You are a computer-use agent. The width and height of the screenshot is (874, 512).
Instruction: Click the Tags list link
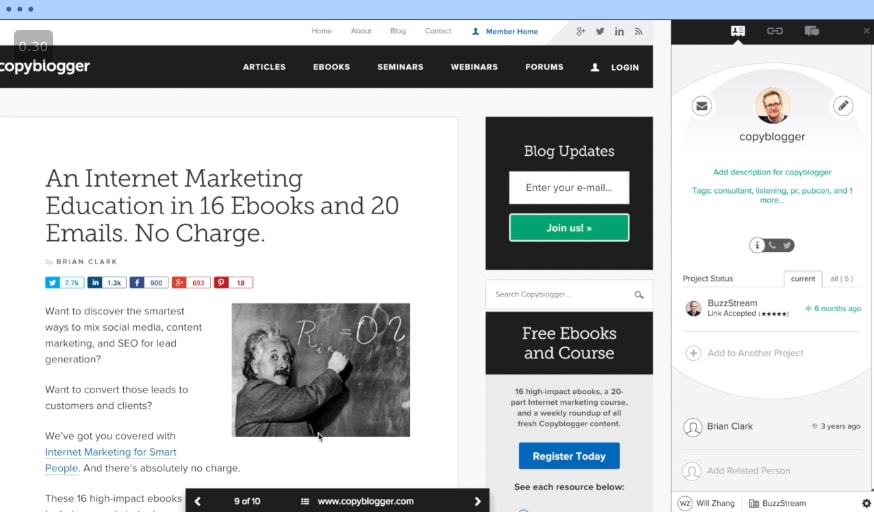pos(772,195)
